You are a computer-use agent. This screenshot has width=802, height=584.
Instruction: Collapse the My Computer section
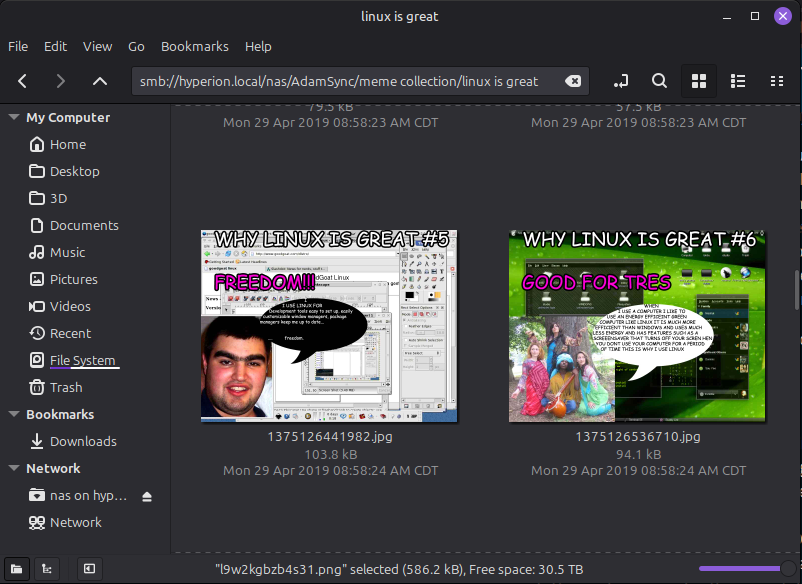tap(14, 118)
